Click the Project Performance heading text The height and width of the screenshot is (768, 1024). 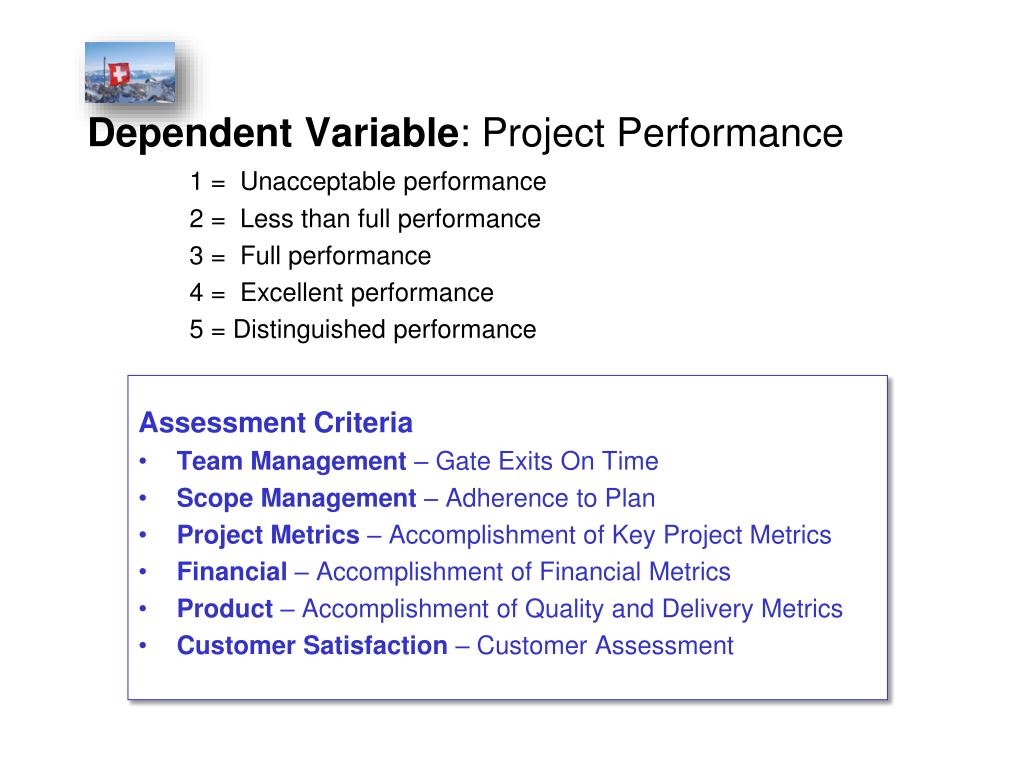[x=663, y=134]
